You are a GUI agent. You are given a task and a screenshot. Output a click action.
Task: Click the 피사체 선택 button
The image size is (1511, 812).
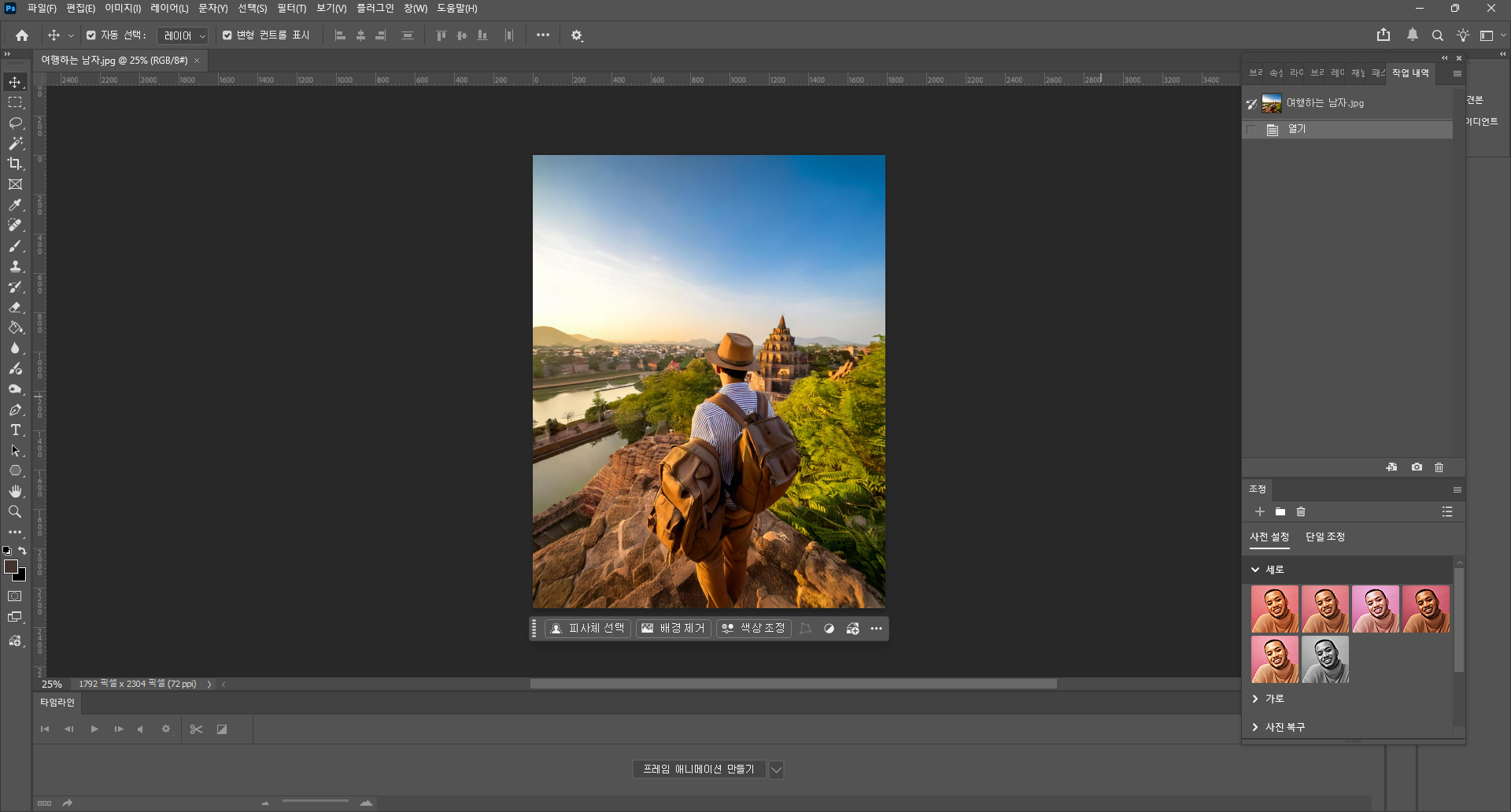point(588,629)
